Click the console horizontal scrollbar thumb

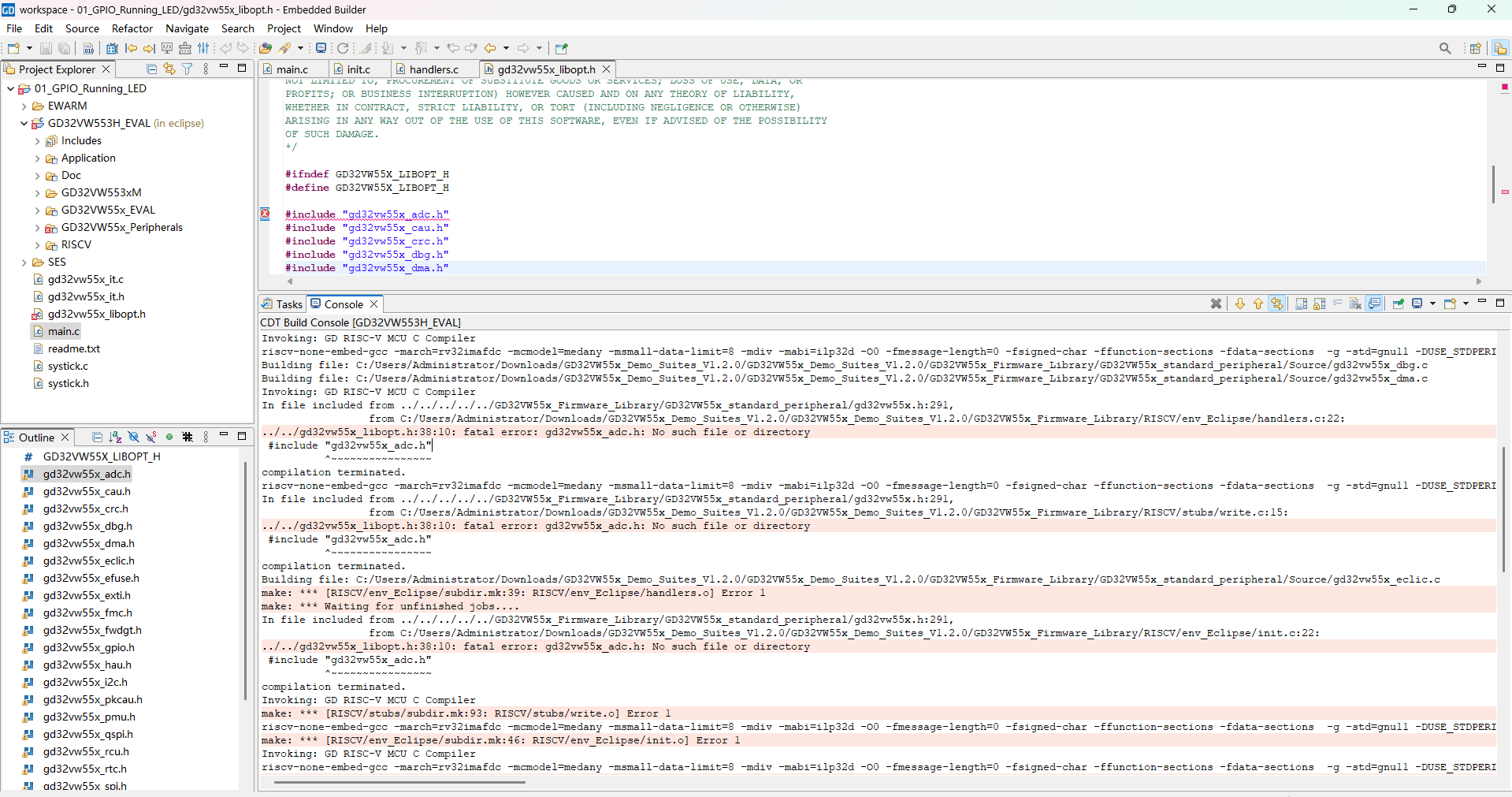(399, 782)
